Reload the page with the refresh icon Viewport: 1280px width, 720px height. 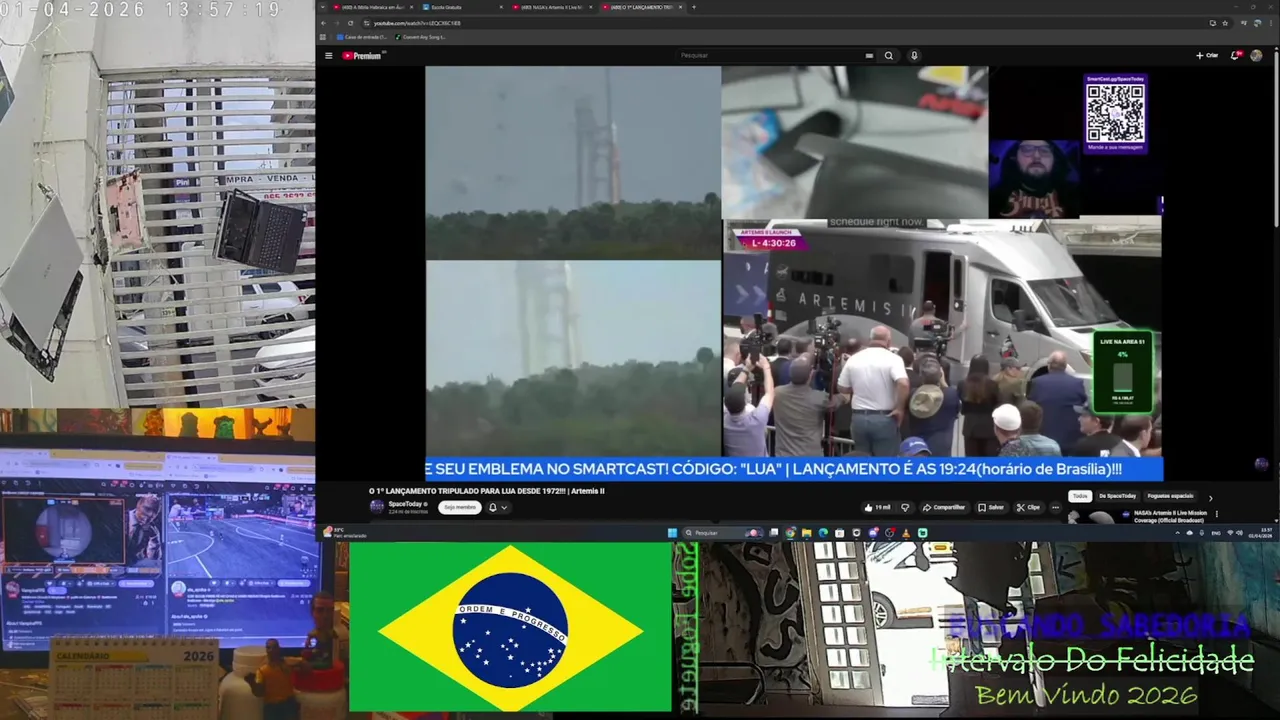point(350,23)
